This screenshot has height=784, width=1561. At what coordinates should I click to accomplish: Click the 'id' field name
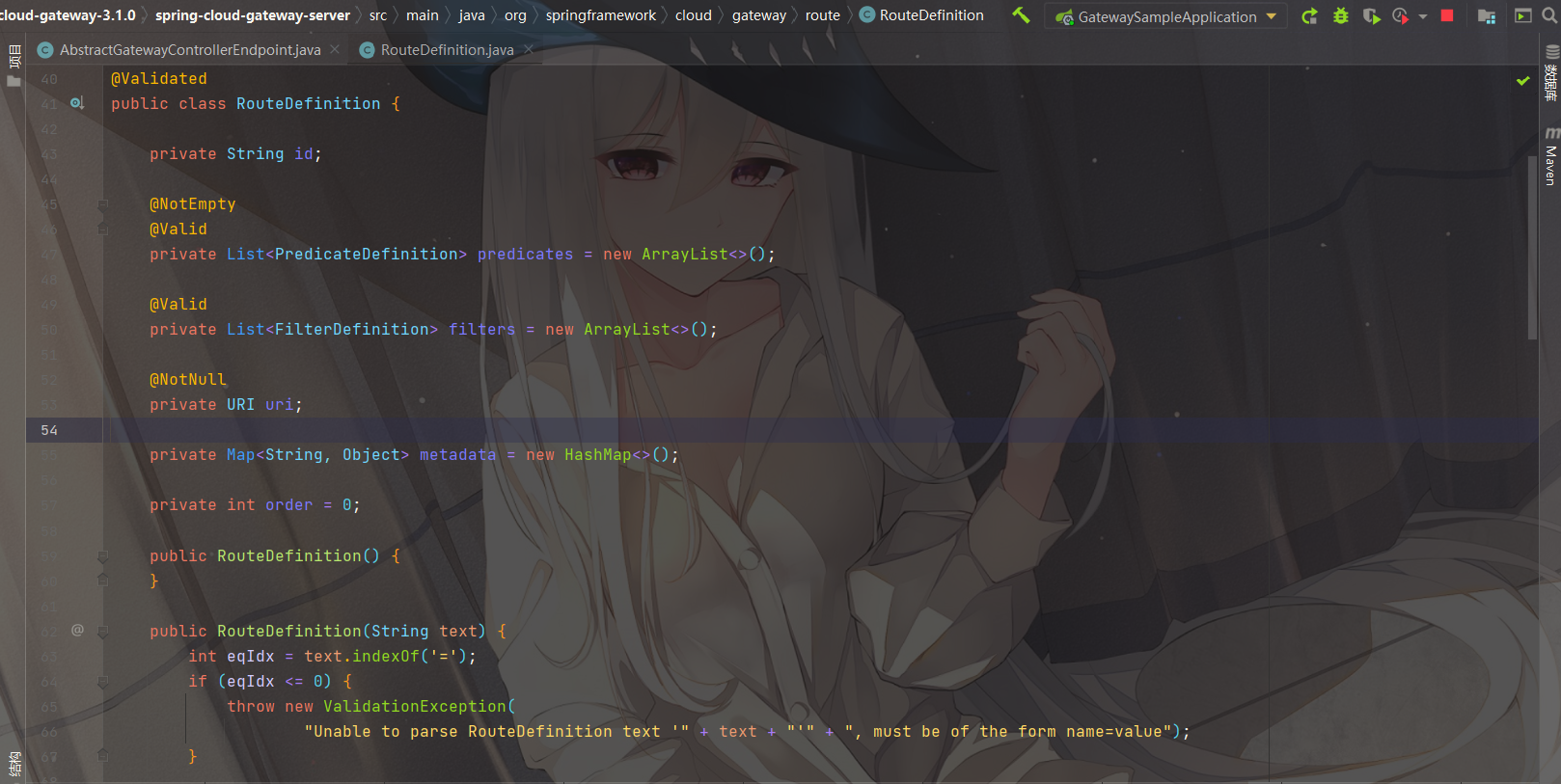pos(303,154)
